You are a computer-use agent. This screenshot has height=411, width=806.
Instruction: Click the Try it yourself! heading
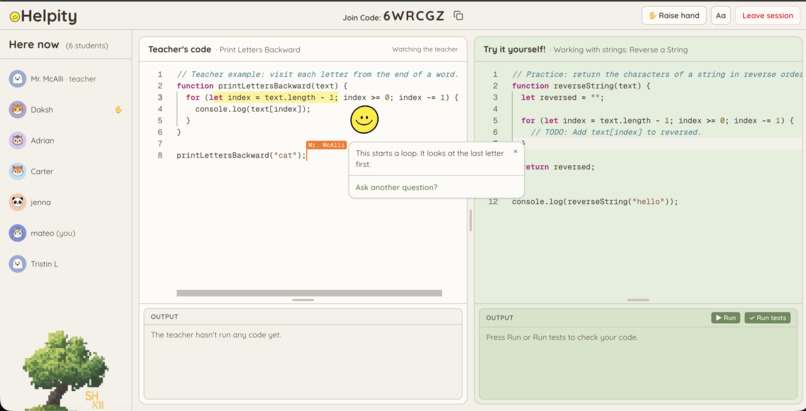(515, 49)
